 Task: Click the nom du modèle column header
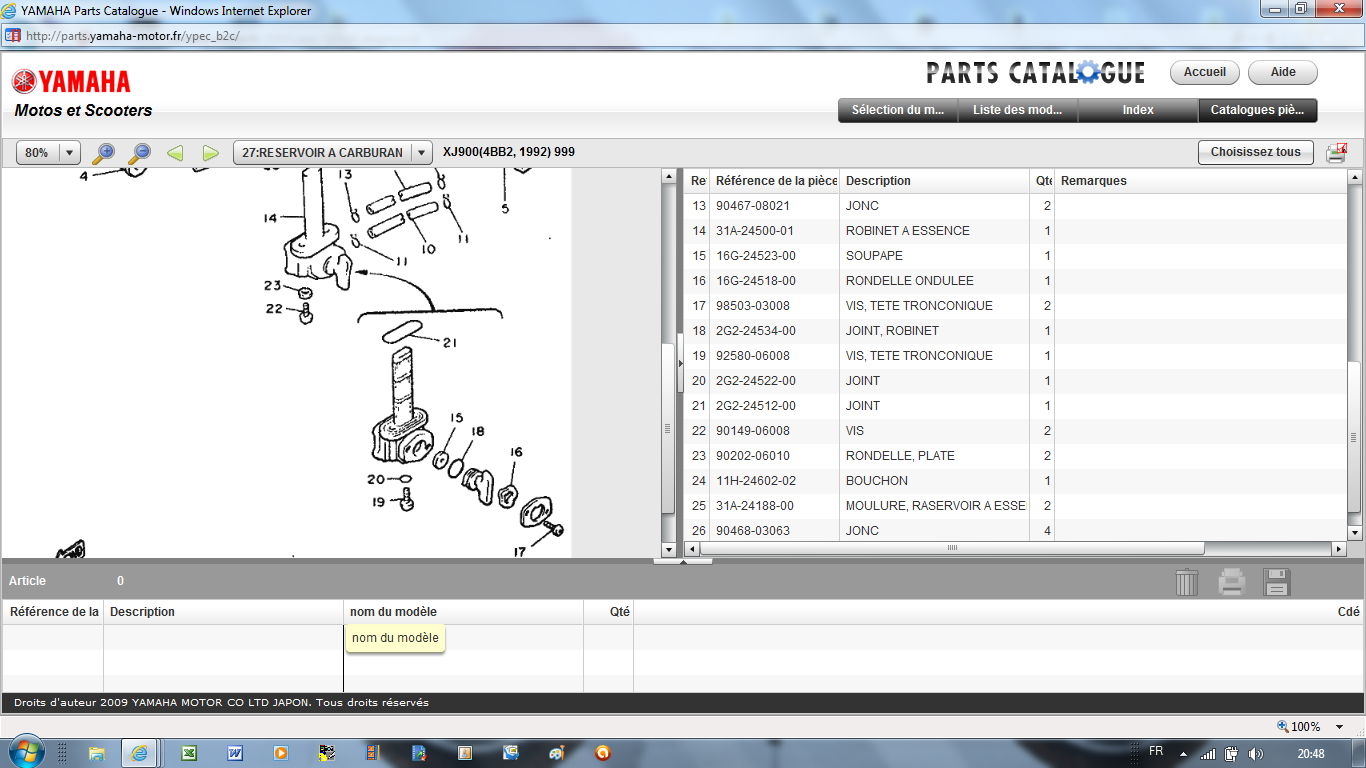(463, 612)
